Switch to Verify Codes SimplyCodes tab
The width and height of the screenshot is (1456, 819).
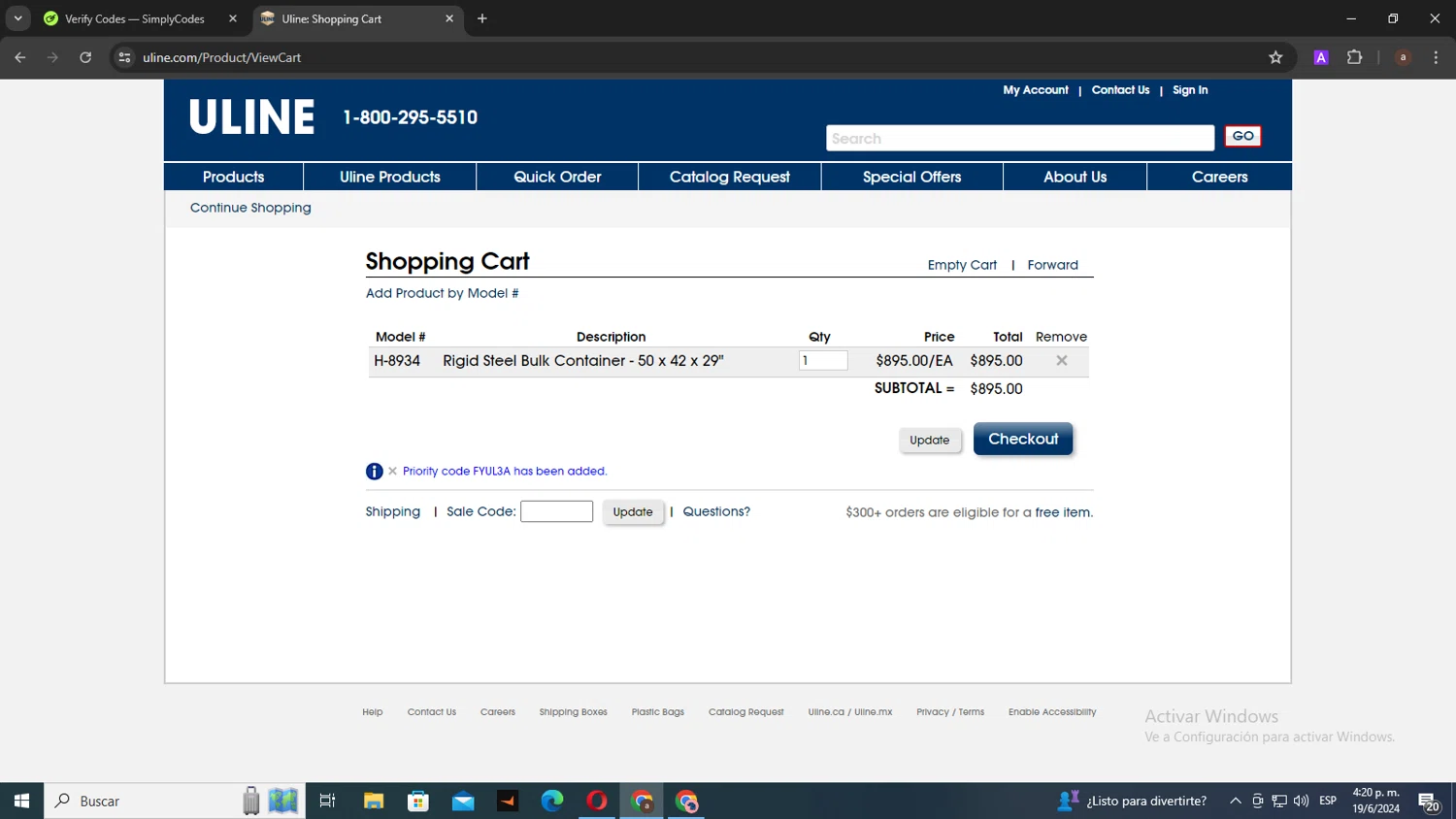pyautogui.click(x=137, y=18)
